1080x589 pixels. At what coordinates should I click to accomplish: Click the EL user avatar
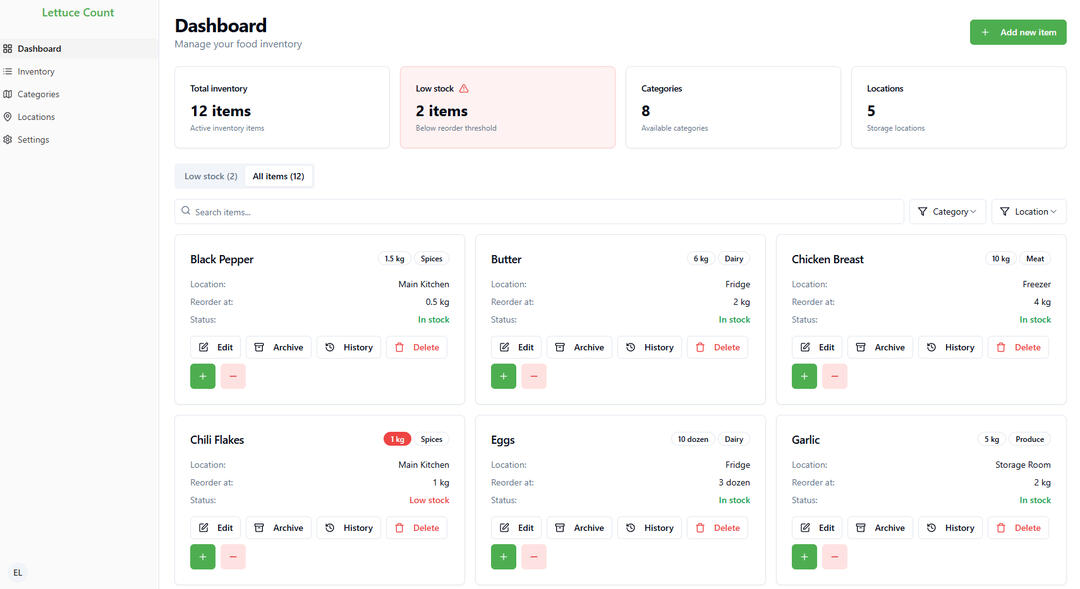click(17, 573)
